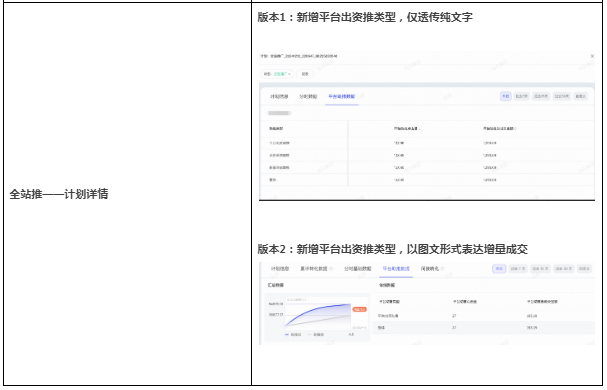The width and height of the screenshot is (607, 390).
Task: Open the status dropdown in version 1 mockup
Action: pyautogui.click(x=277, y=74)
